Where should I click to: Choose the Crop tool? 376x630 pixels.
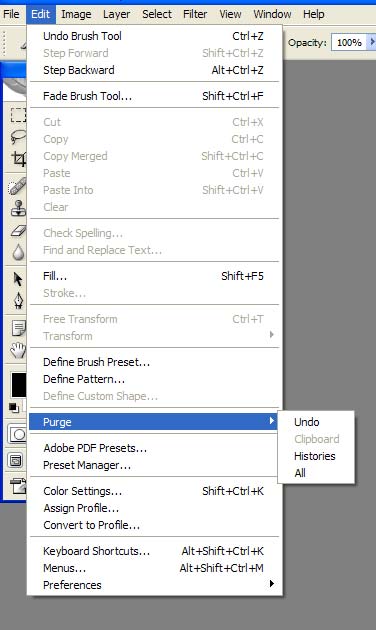(18, 159)
